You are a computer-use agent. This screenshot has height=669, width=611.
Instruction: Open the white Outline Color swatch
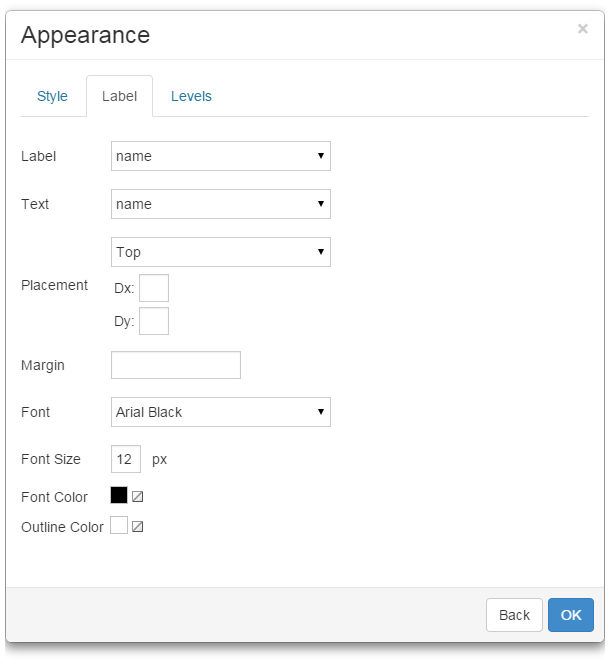pyautogui.click(x=119, y=525)
